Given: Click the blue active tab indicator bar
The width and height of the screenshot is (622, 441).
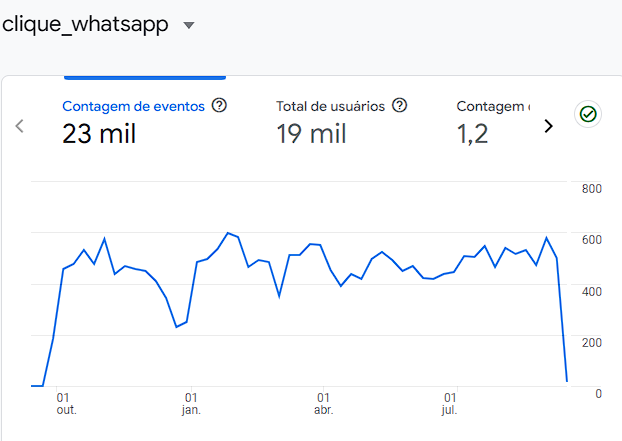Looking at the screenshot, I should 145,76.
